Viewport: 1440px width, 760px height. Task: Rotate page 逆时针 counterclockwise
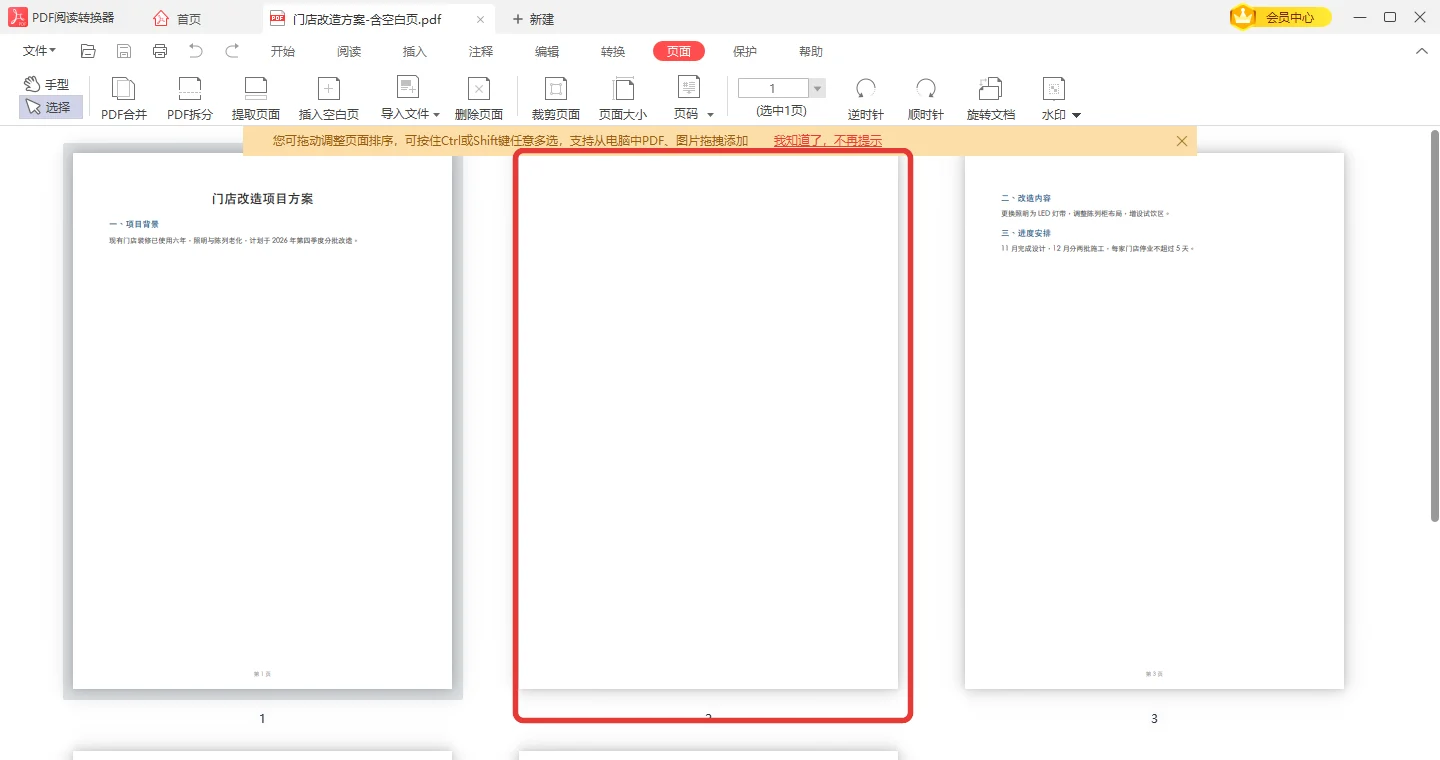click(866, 99)
